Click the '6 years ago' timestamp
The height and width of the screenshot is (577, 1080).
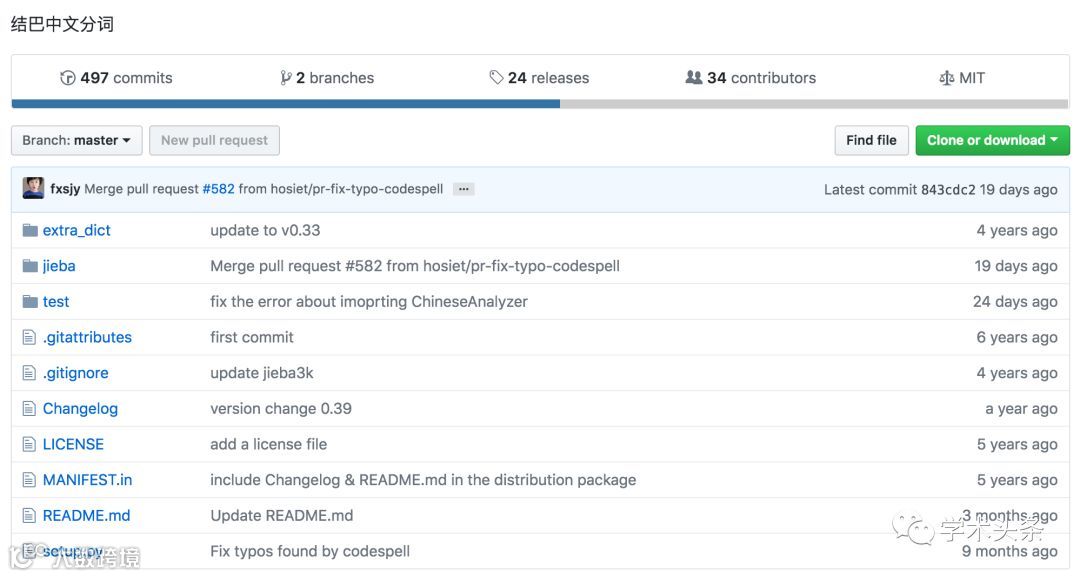coord(1017,337)
